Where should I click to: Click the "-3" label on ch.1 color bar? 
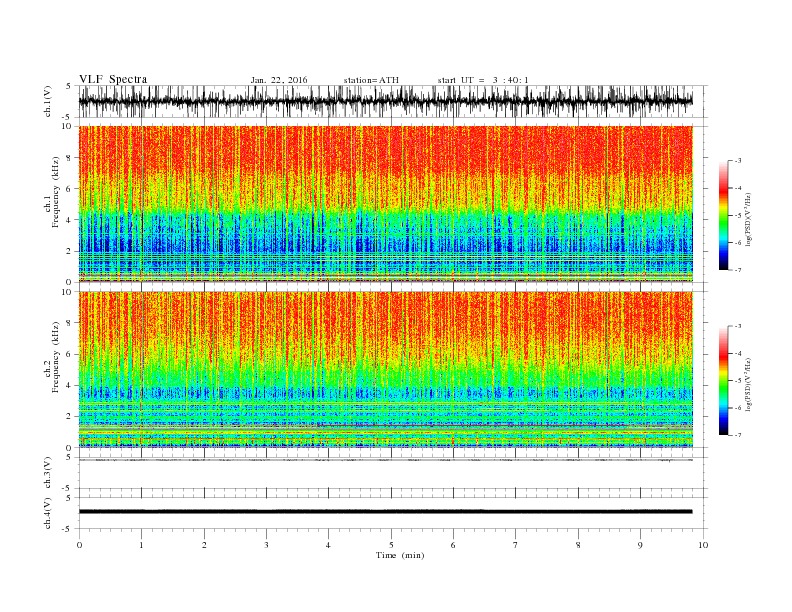[737, 161]
